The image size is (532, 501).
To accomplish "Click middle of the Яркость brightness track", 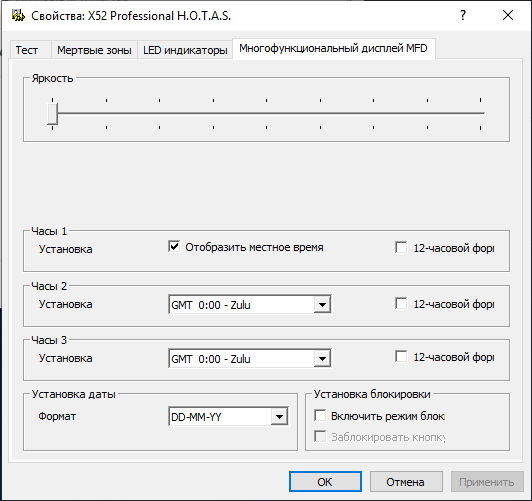I will point(268,113).
